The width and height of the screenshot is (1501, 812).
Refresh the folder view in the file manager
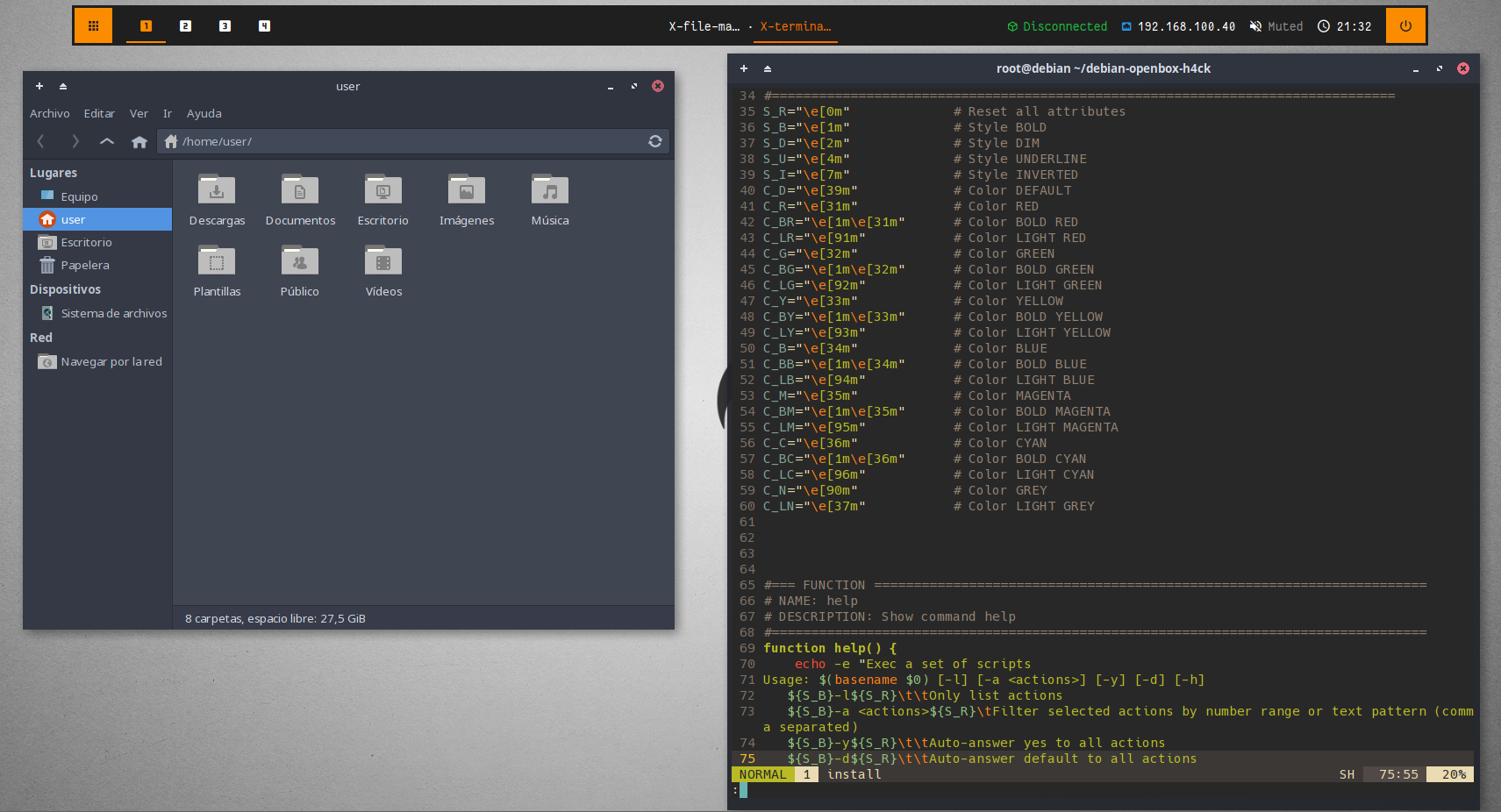pos(654,141)
